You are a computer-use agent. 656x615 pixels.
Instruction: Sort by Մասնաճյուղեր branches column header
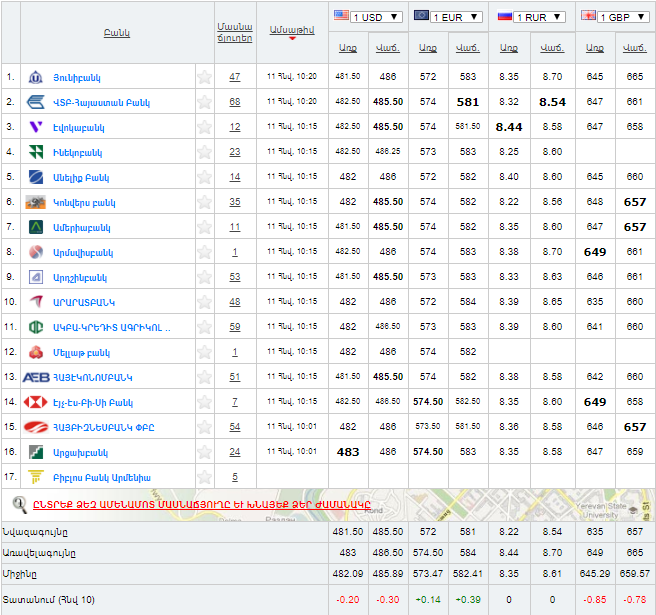[235, 32]
